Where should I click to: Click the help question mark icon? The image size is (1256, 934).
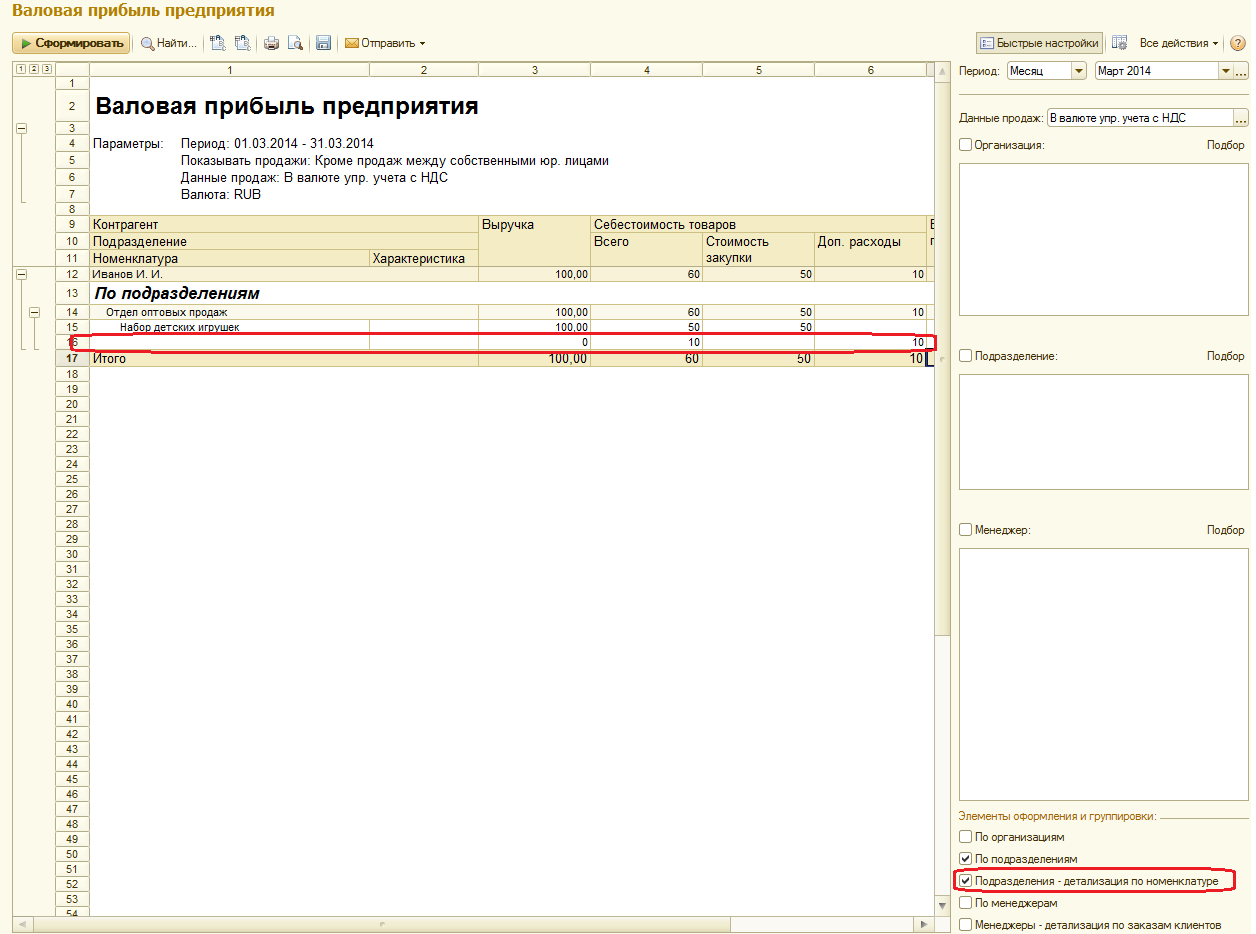point(1237,43)
